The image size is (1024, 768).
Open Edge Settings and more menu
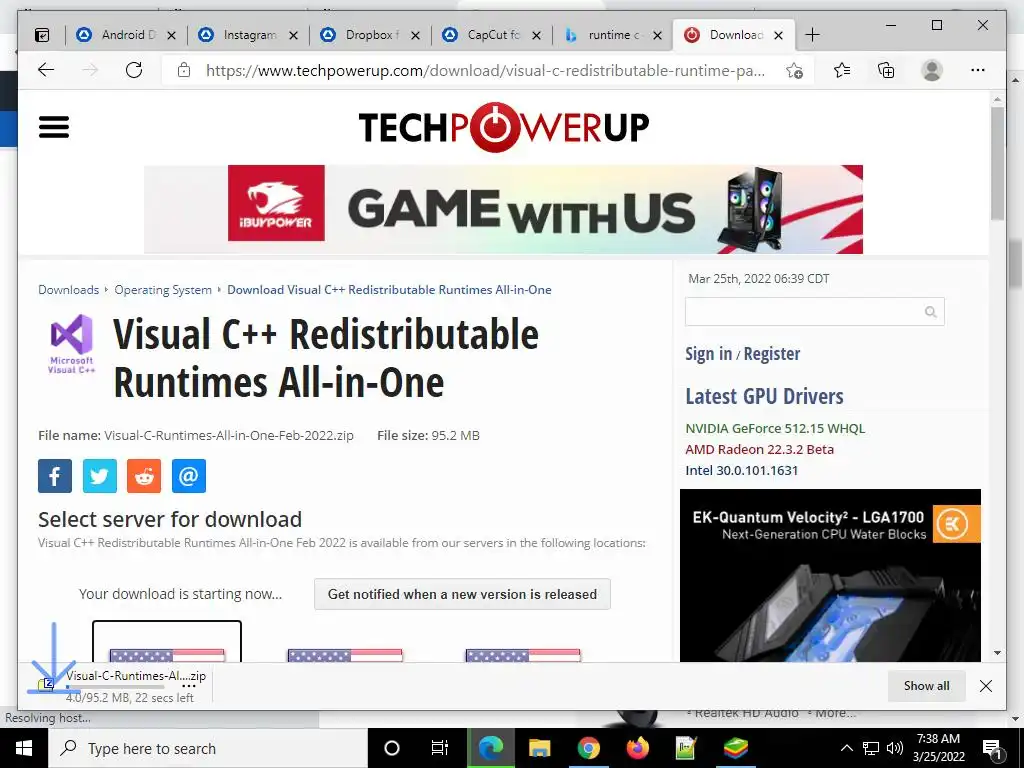pos(978,70)
